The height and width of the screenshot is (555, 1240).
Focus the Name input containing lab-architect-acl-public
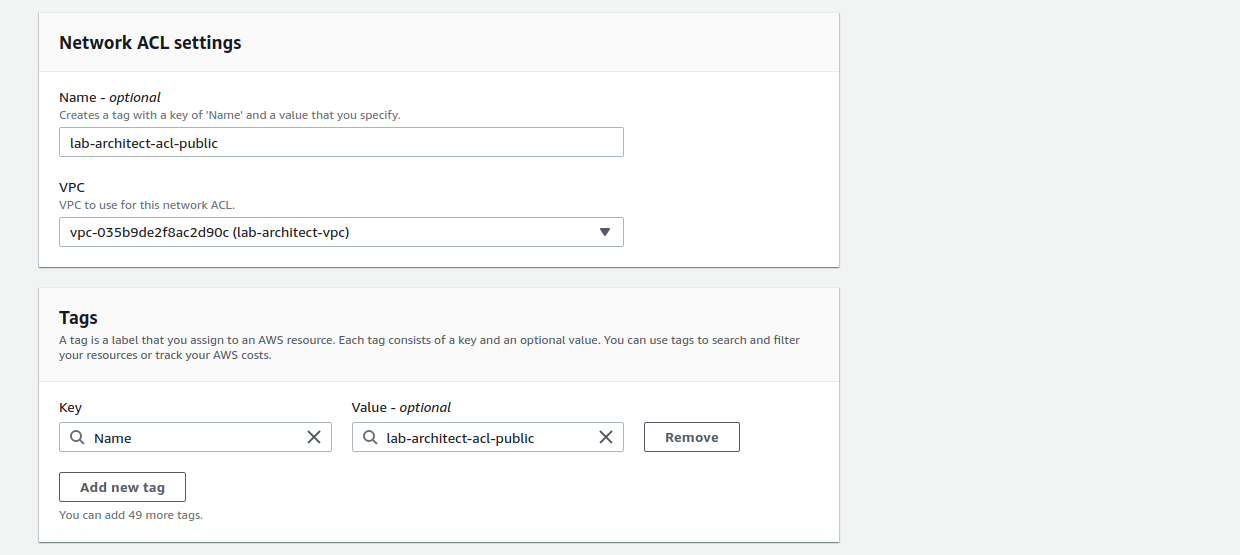[340, 142]
